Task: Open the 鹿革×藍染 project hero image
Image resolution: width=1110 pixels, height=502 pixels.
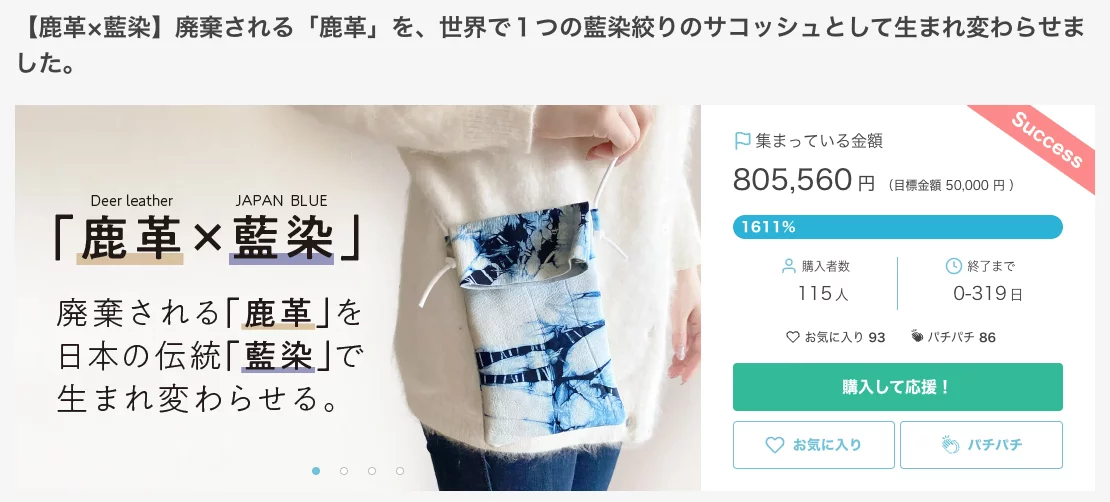Action: click(358, 297)
